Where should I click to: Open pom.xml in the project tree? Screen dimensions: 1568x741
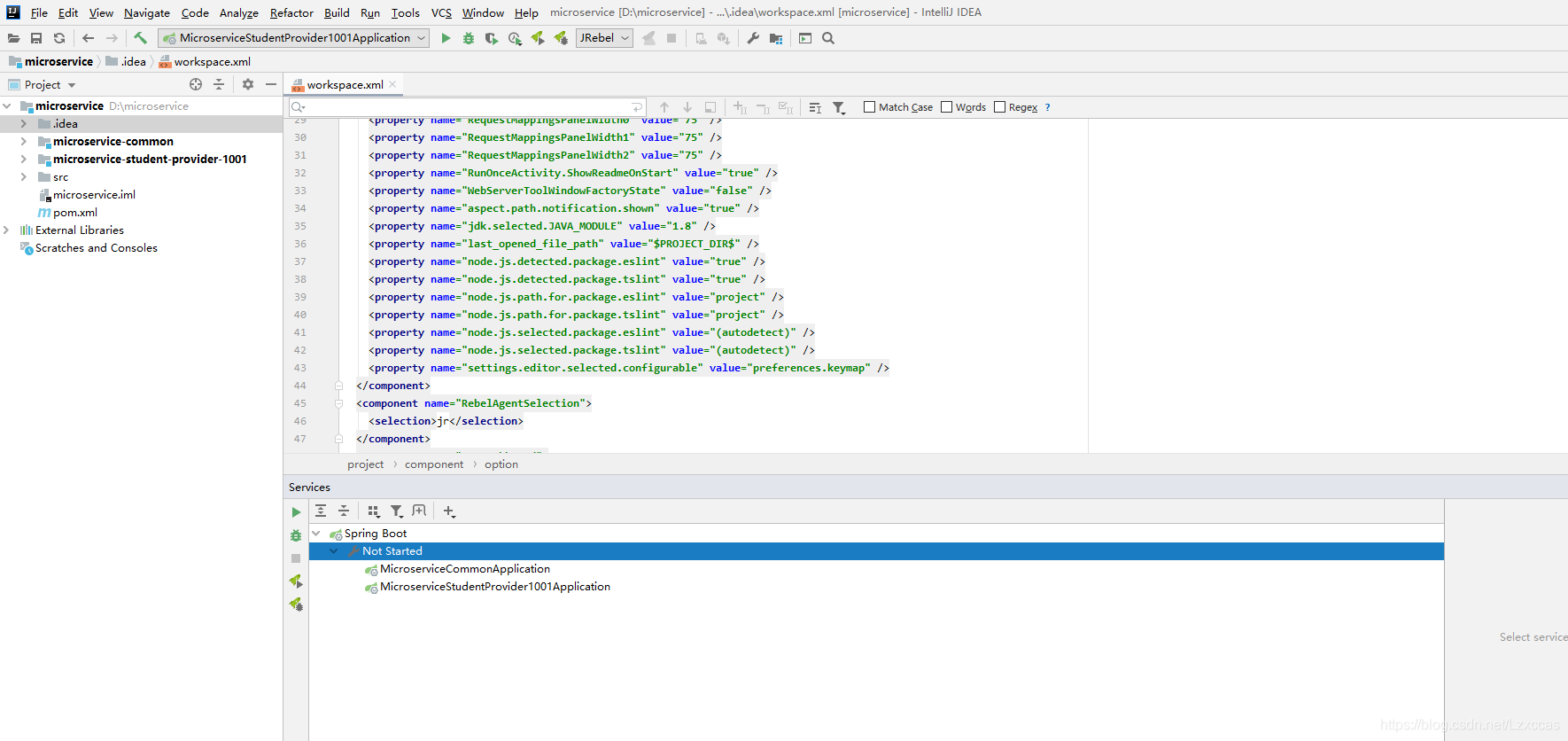[75, 213]
